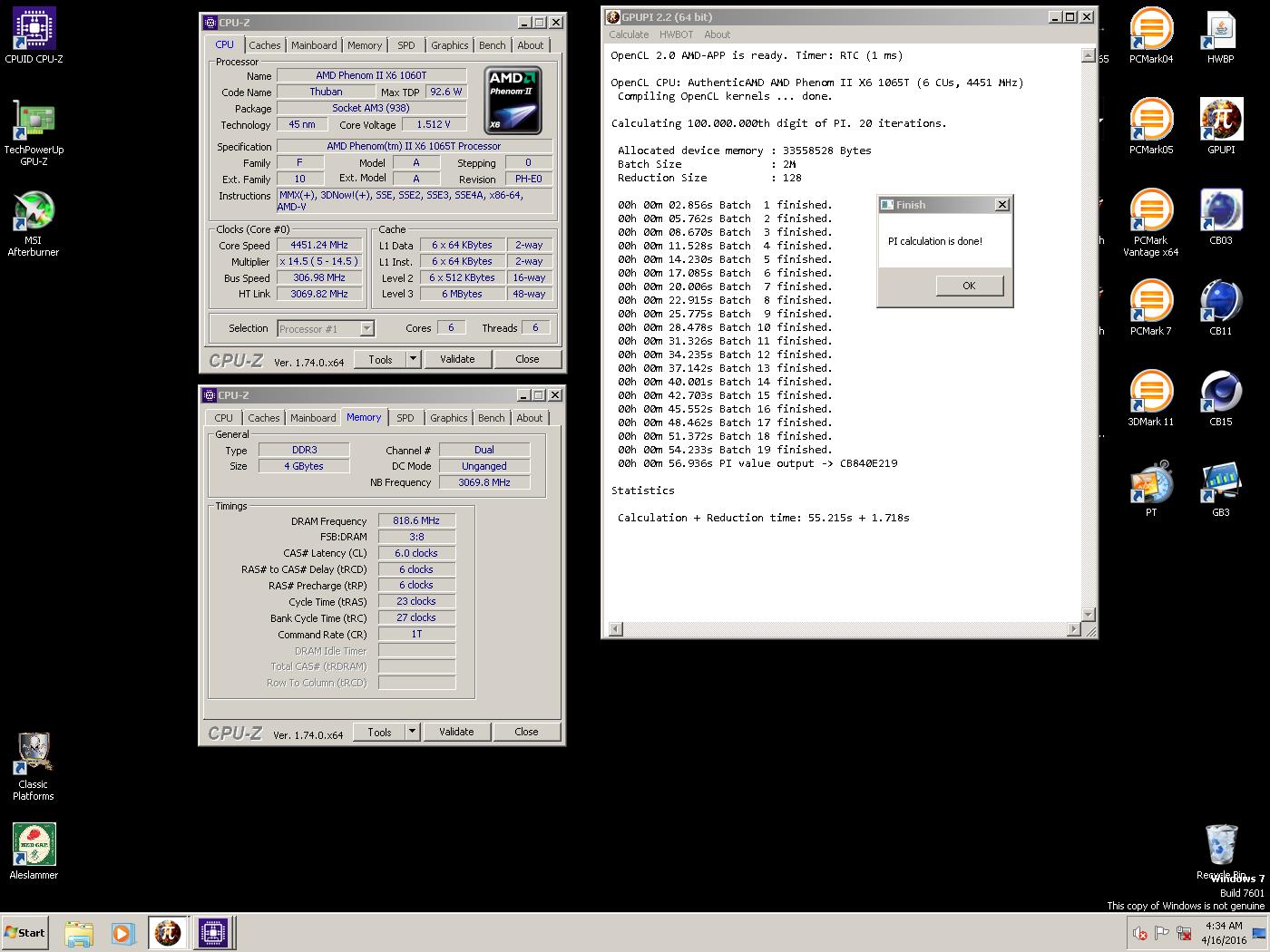This screenshot has height=952, width=1270.
Task: Open TechPowerUp GPU-Z desktop icon
Action: click(34, 132)
